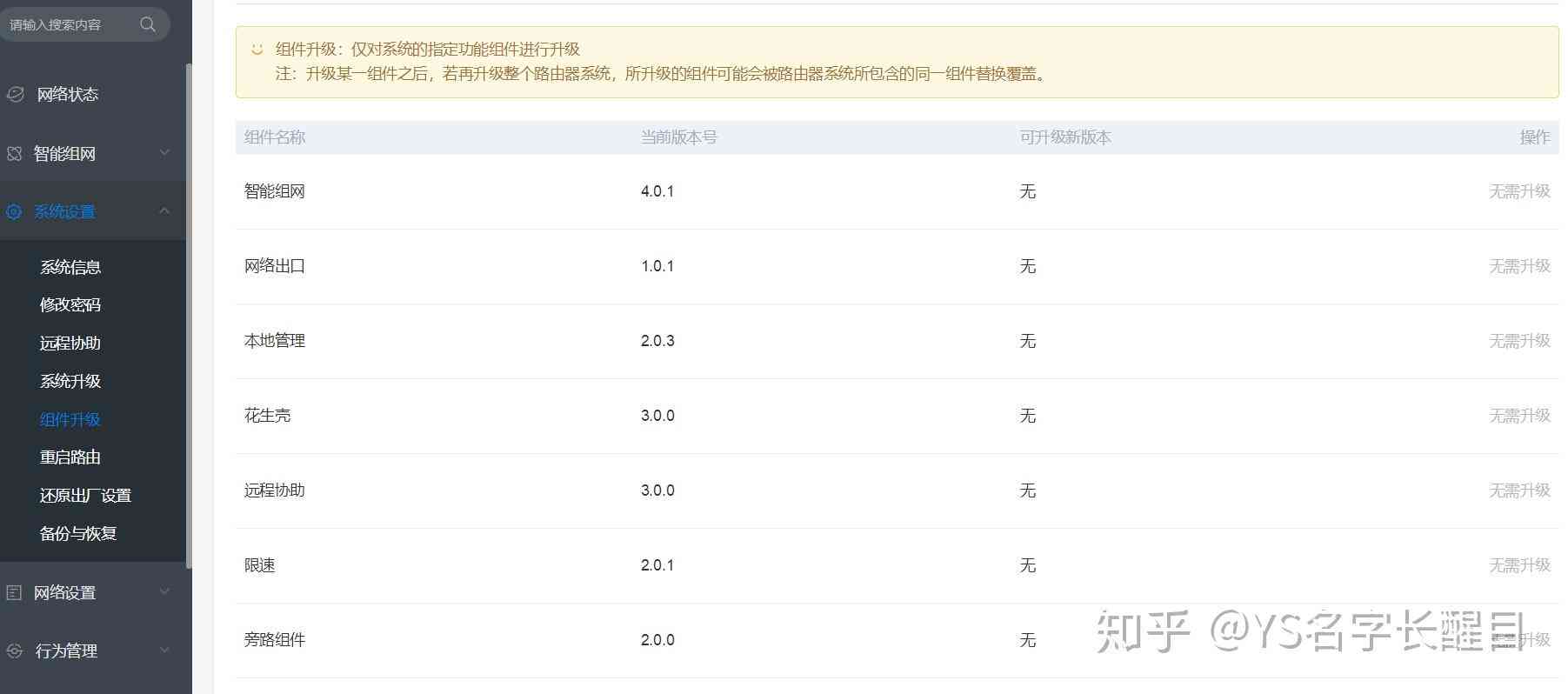The height and width of the screenshot is (694, 1568).
Task: Click the sidebar vertical scrollbar
Action: tap(189, 316)
